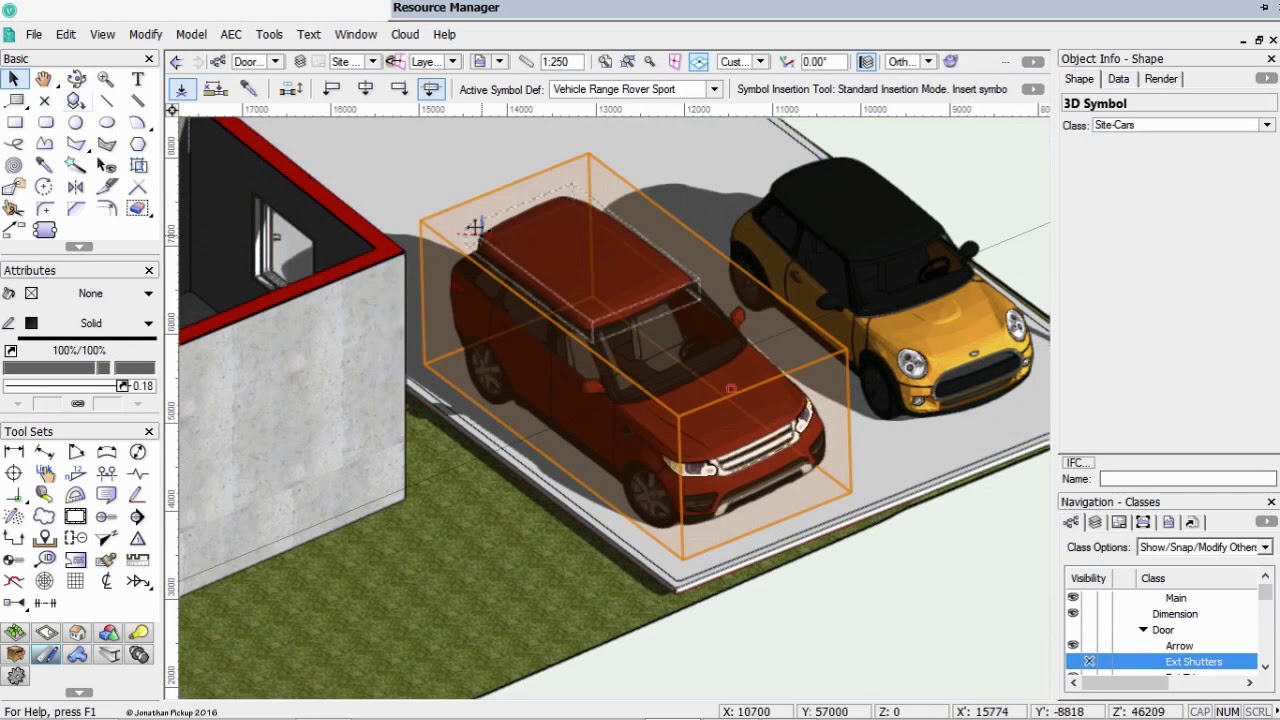The image size is (1280, 720).
Task: Open Active Symbol Def dropdown
Action: pos(714,89)
